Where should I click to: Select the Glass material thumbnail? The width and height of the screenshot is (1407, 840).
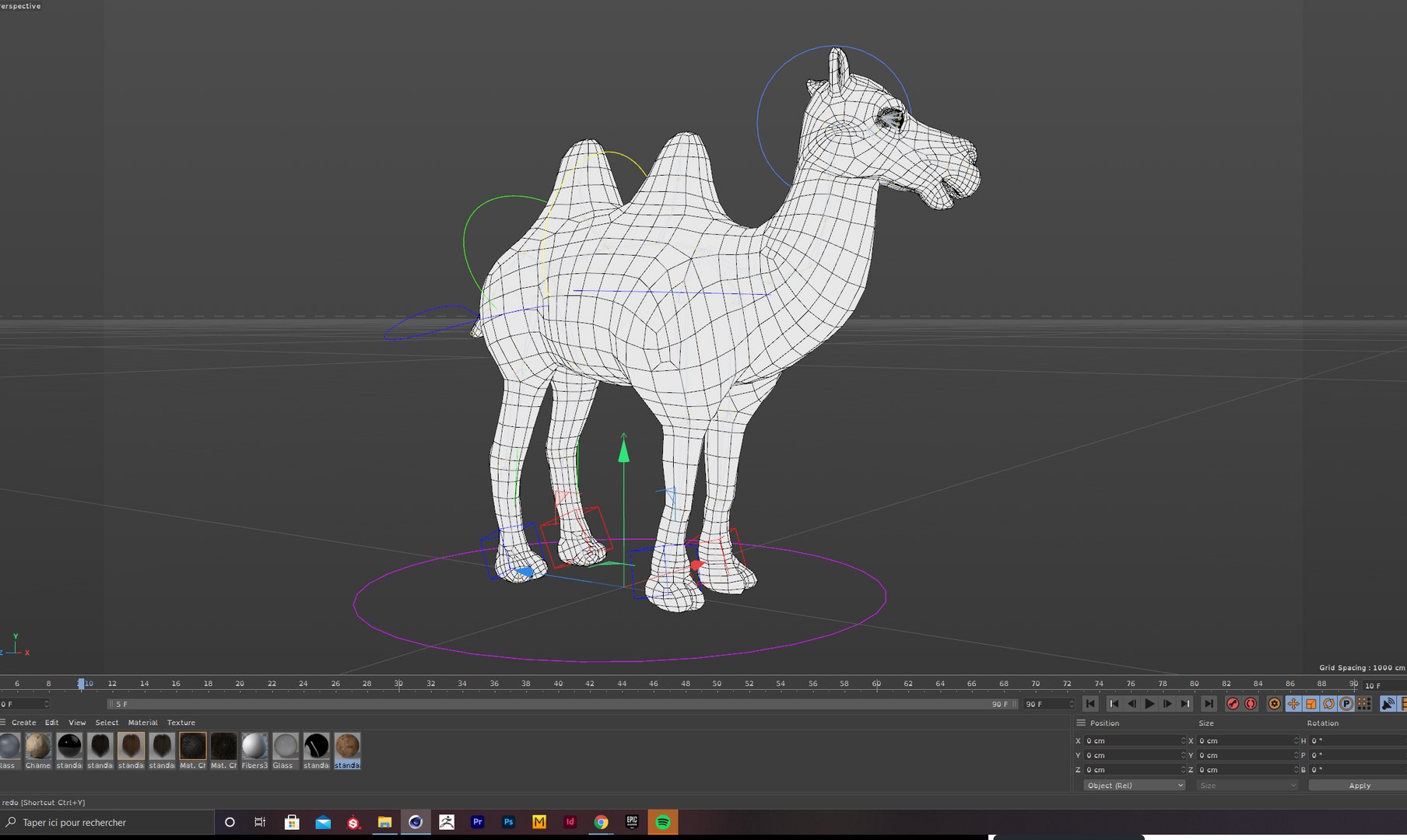tap(285, 747)
